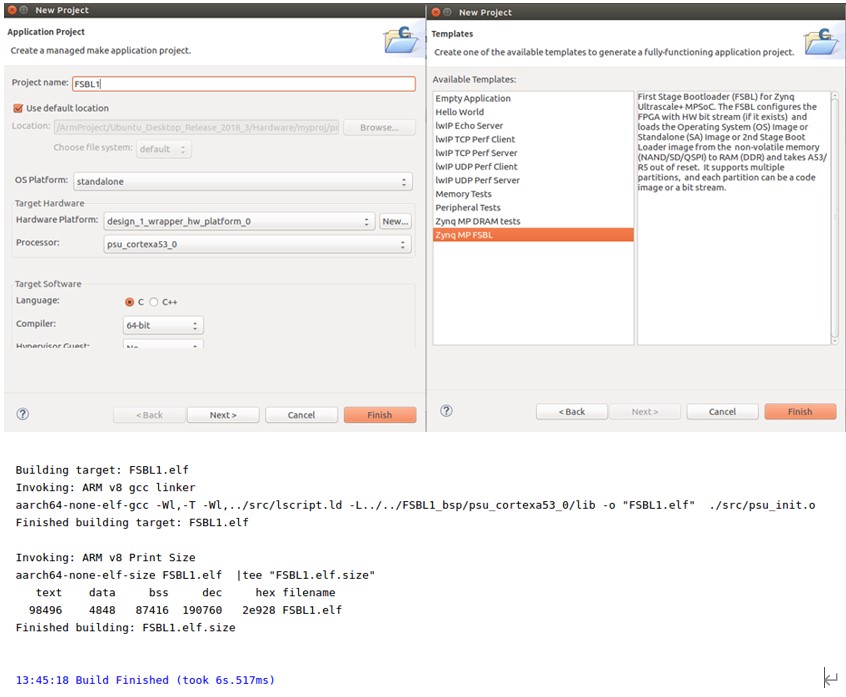Viewport: 846px width, 697px height.
Task: Click Finish in Application Project dialog
Action: 380,415
